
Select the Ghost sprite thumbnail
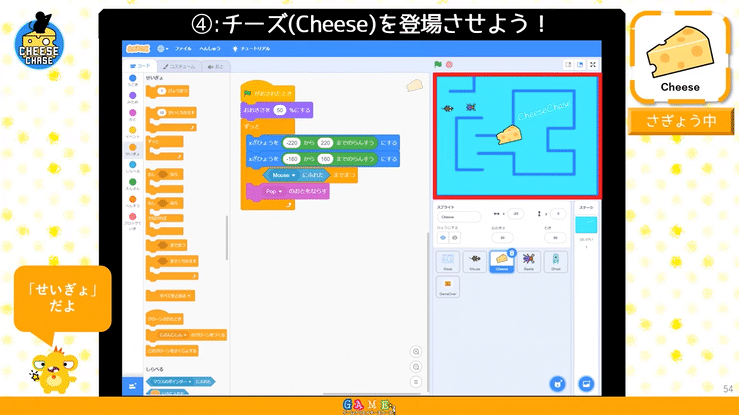[x=556, y=262]
